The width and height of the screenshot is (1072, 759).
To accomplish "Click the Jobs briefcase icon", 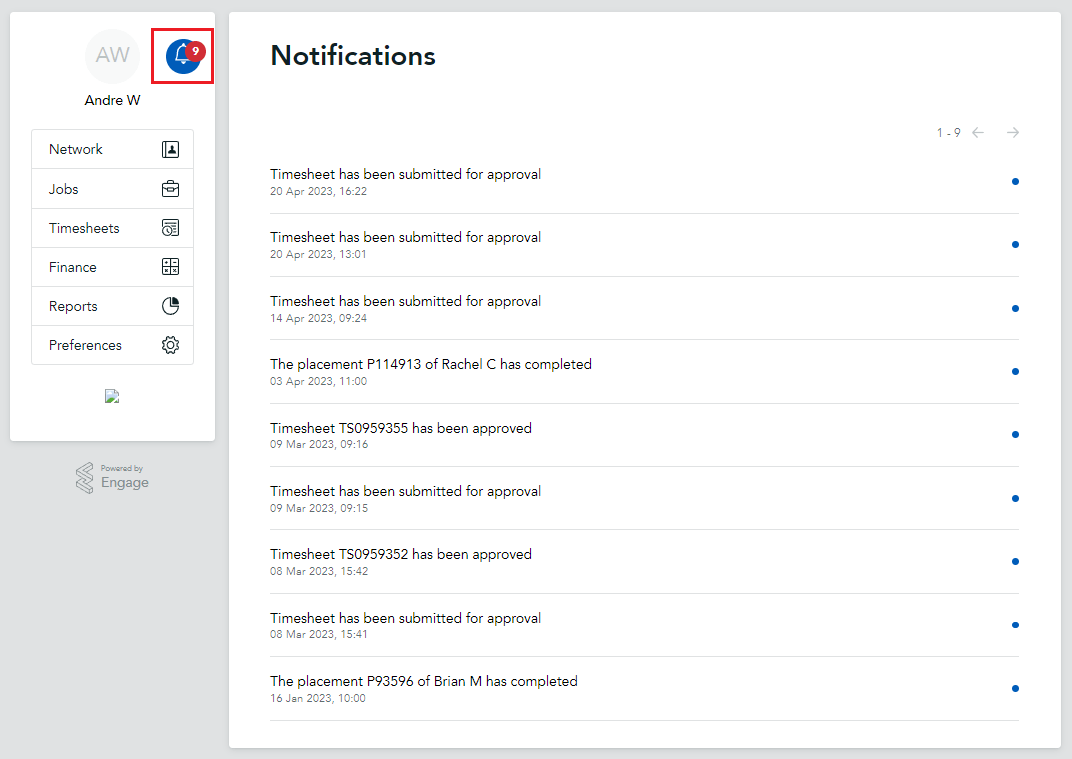I will pyautogui.click(x=170, y=189).
